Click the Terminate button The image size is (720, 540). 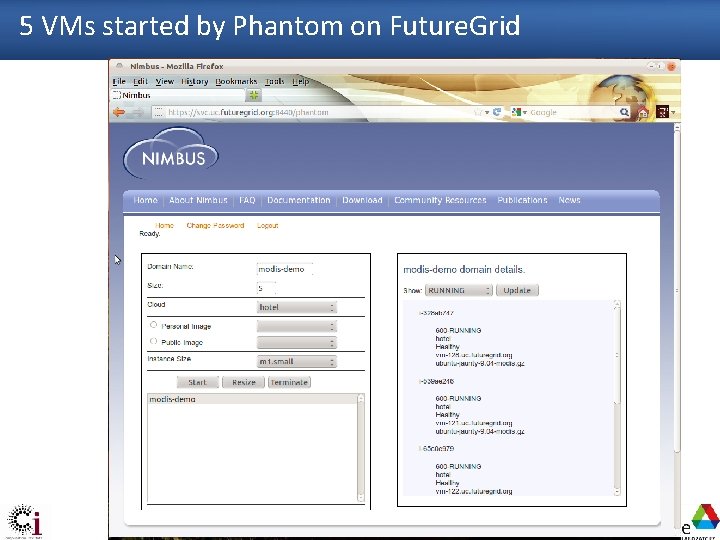click(289, 382)
